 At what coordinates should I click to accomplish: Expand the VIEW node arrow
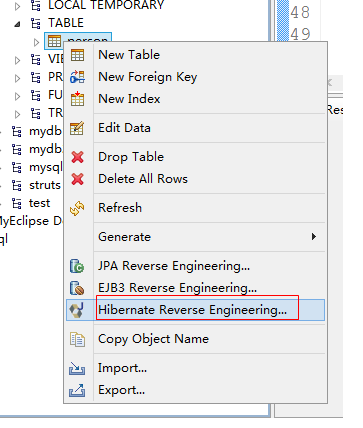tap(17, 60)
